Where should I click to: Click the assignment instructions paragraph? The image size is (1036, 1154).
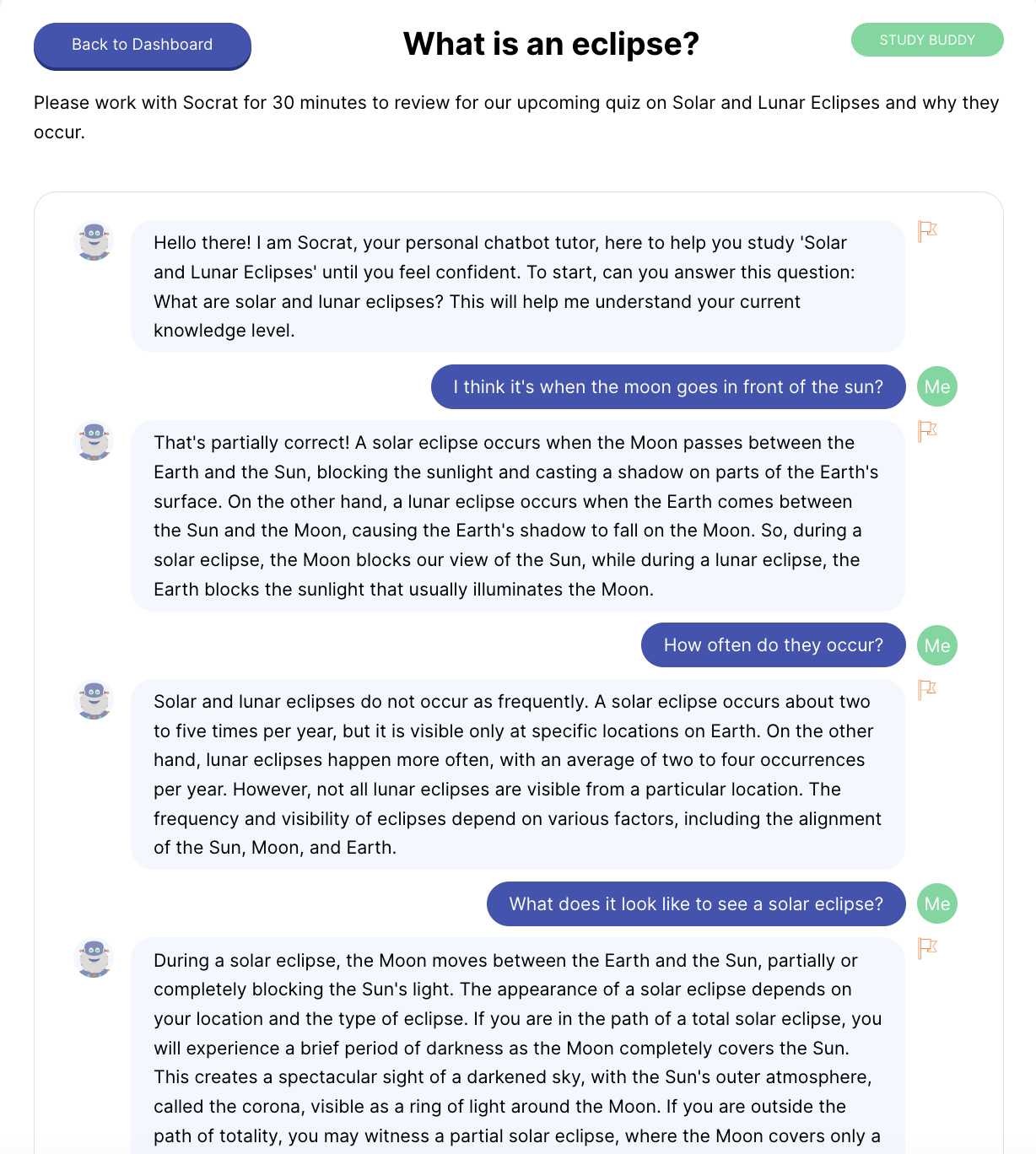tap(516, 117)
